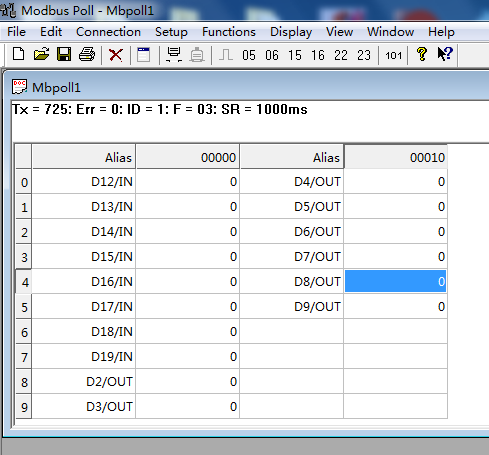
Task: Click the Mbpoll1 child window title bar
Action: (247, 87)
